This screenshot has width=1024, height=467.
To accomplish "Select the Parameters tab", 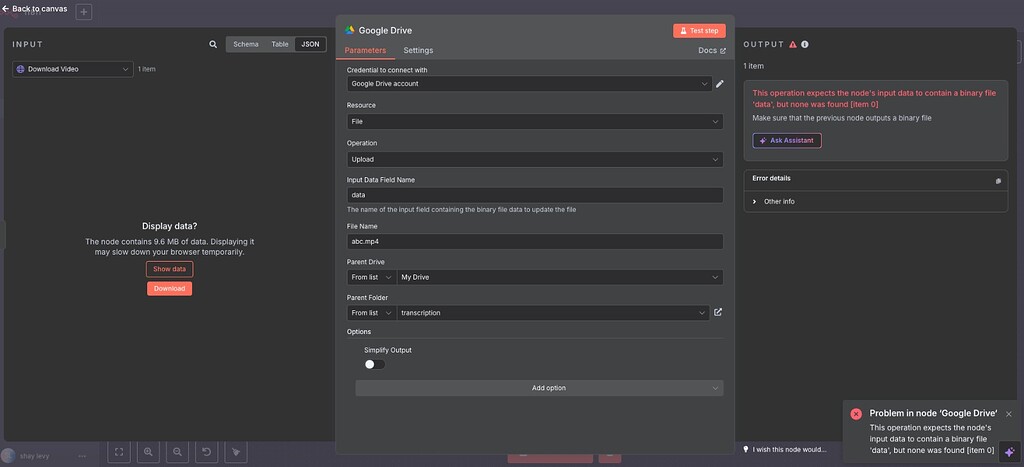I will tap(365, 50).
